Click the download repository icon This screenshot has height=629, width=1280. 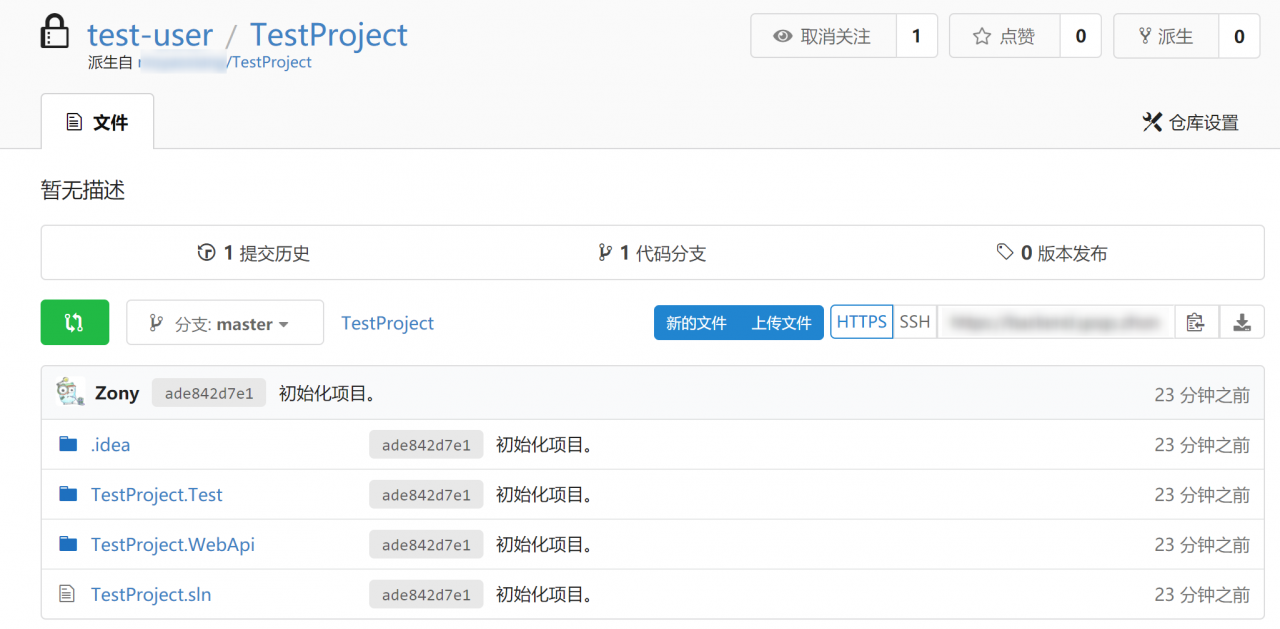click(1242, 322)
